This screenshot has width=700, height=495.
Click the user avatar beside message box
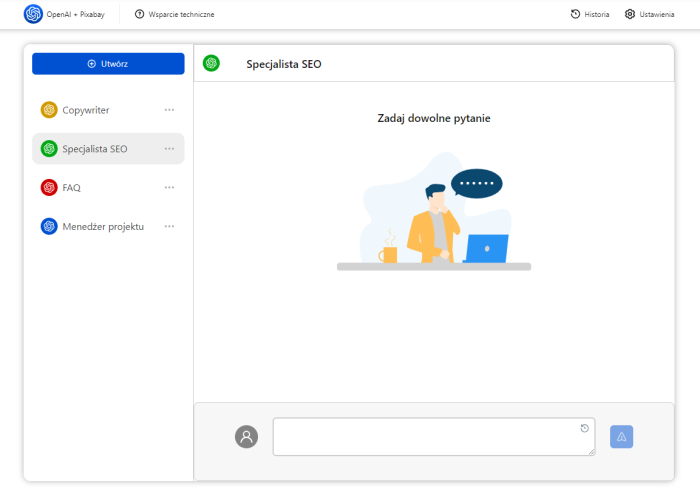click(x=246, y=437)
